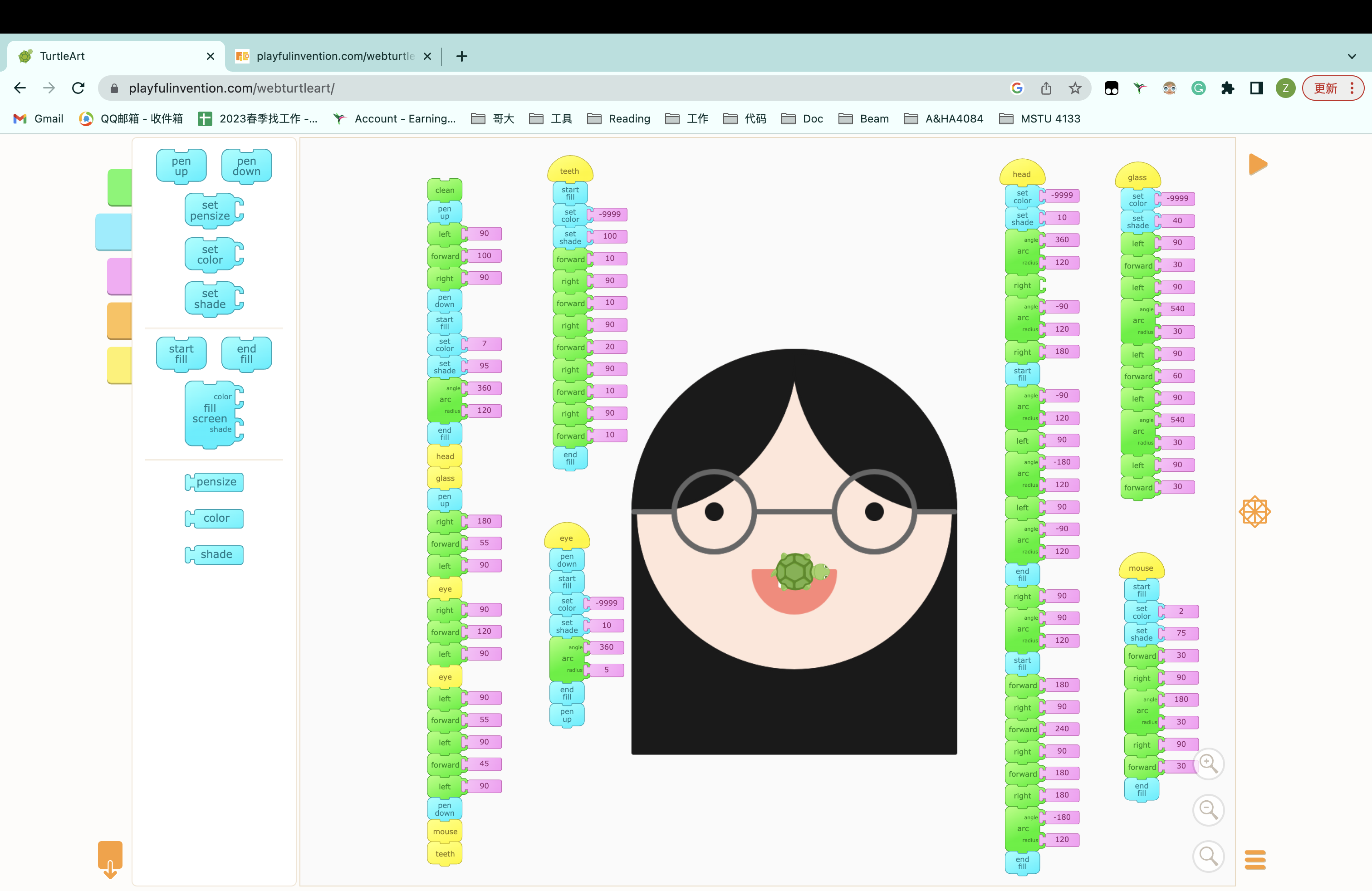
Task: Switch to the second playfulinvention.com tab
Action: tap(334, 56)
